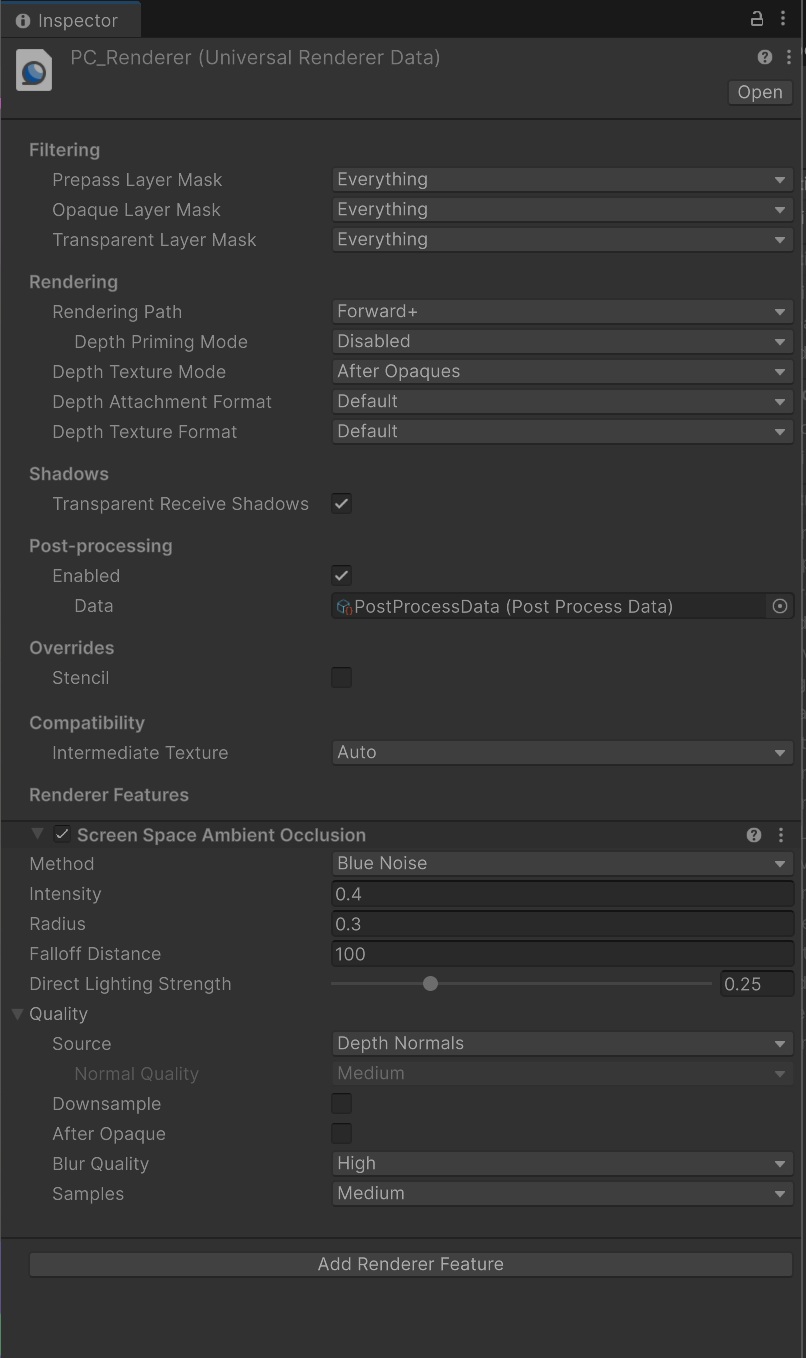Image resolution: width=806 pixels, height=1358 pixels.
Task: Click the Direct Lighting Strength slider handle
Action: pos(430,984)
